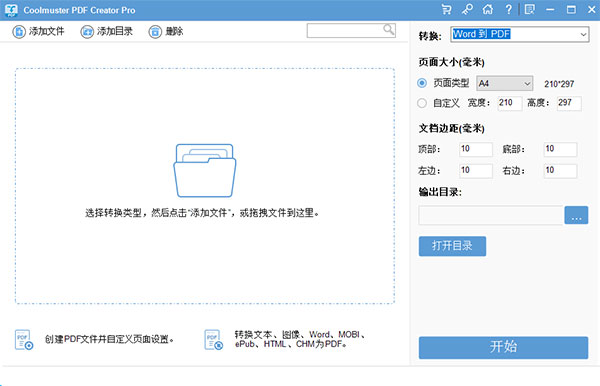
Task: Click the 顶部 top margin field
Action: [476, 149]
